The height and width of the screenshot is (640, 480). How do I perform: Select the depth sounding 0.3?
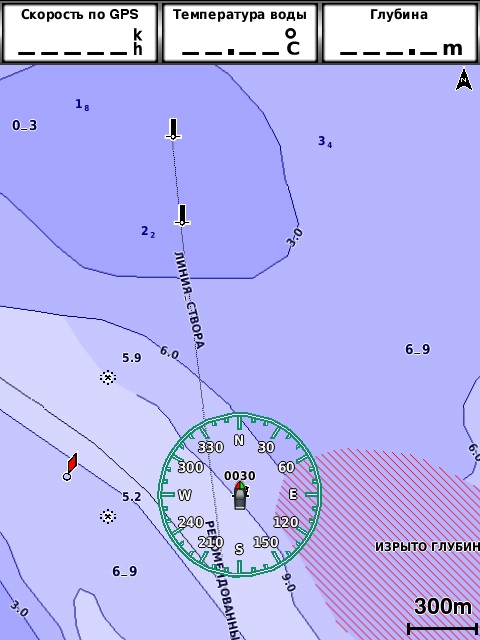[x=24, y=125]
